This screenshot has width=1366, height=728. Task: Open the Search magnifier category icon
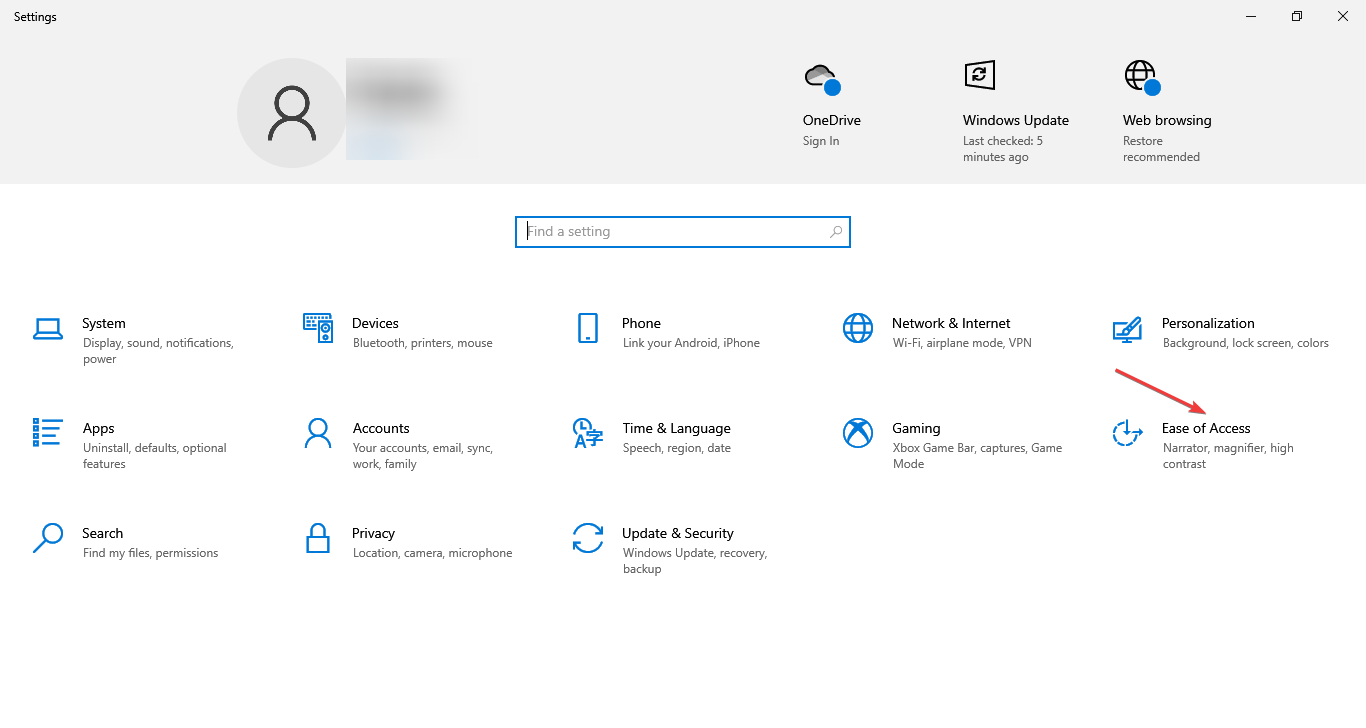(48, 538)
